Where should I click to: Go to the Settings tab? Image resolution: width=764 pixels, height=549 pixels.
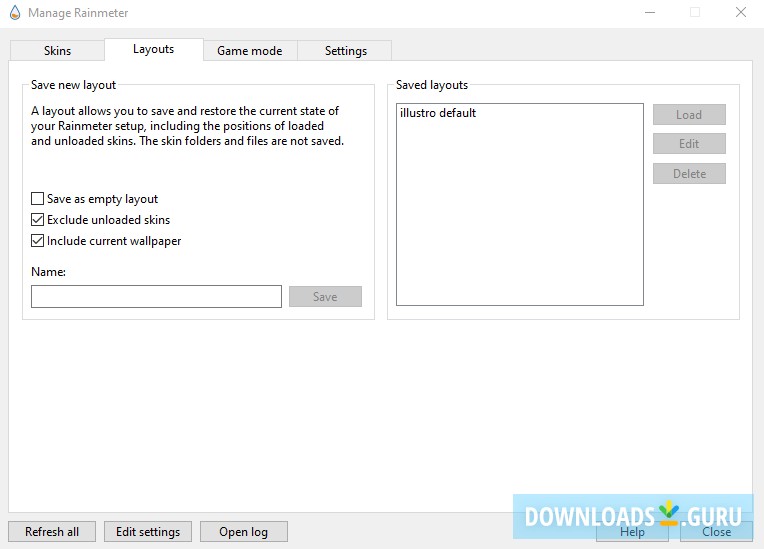point(345,51)
